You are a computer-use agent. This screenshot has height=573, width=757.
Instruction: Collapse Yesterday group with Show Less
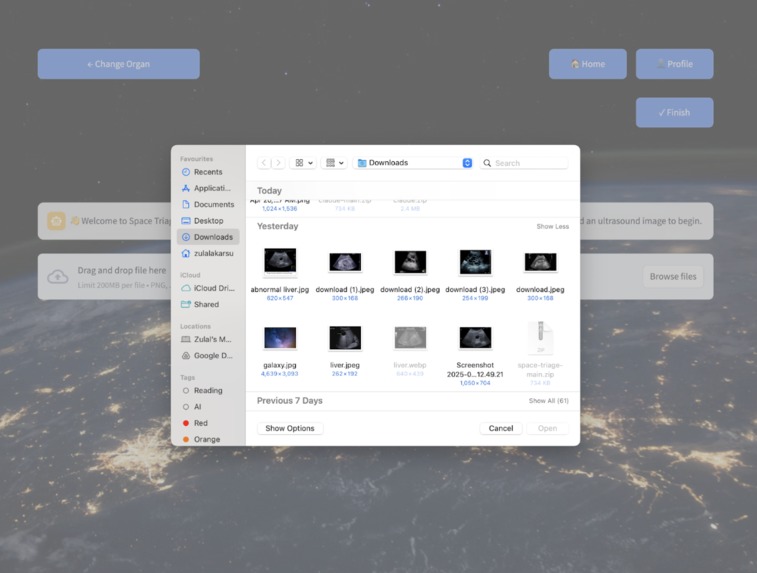coord(552,226)
